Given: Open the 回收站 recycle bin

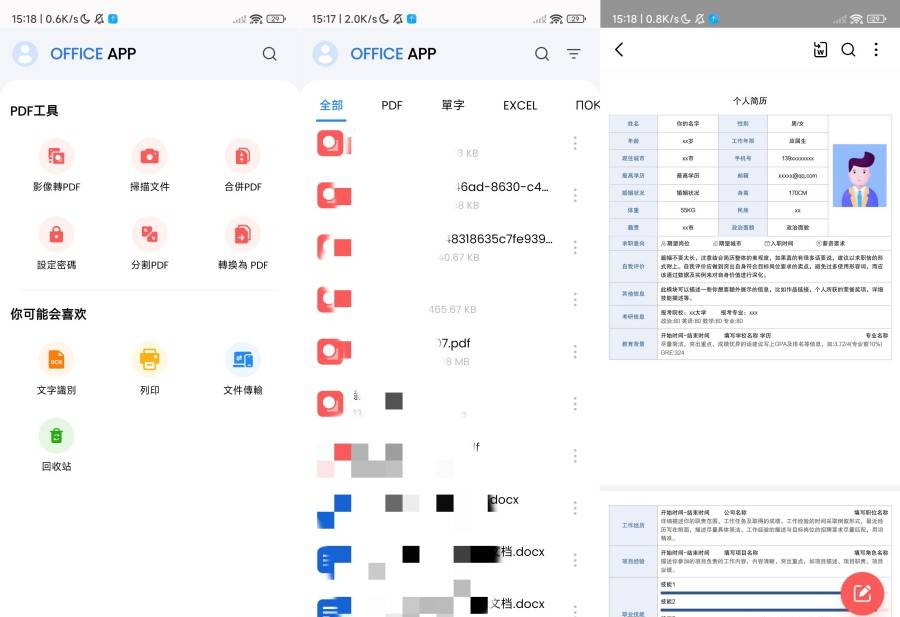Looking at the screenshot, I should tap(56, 436).
